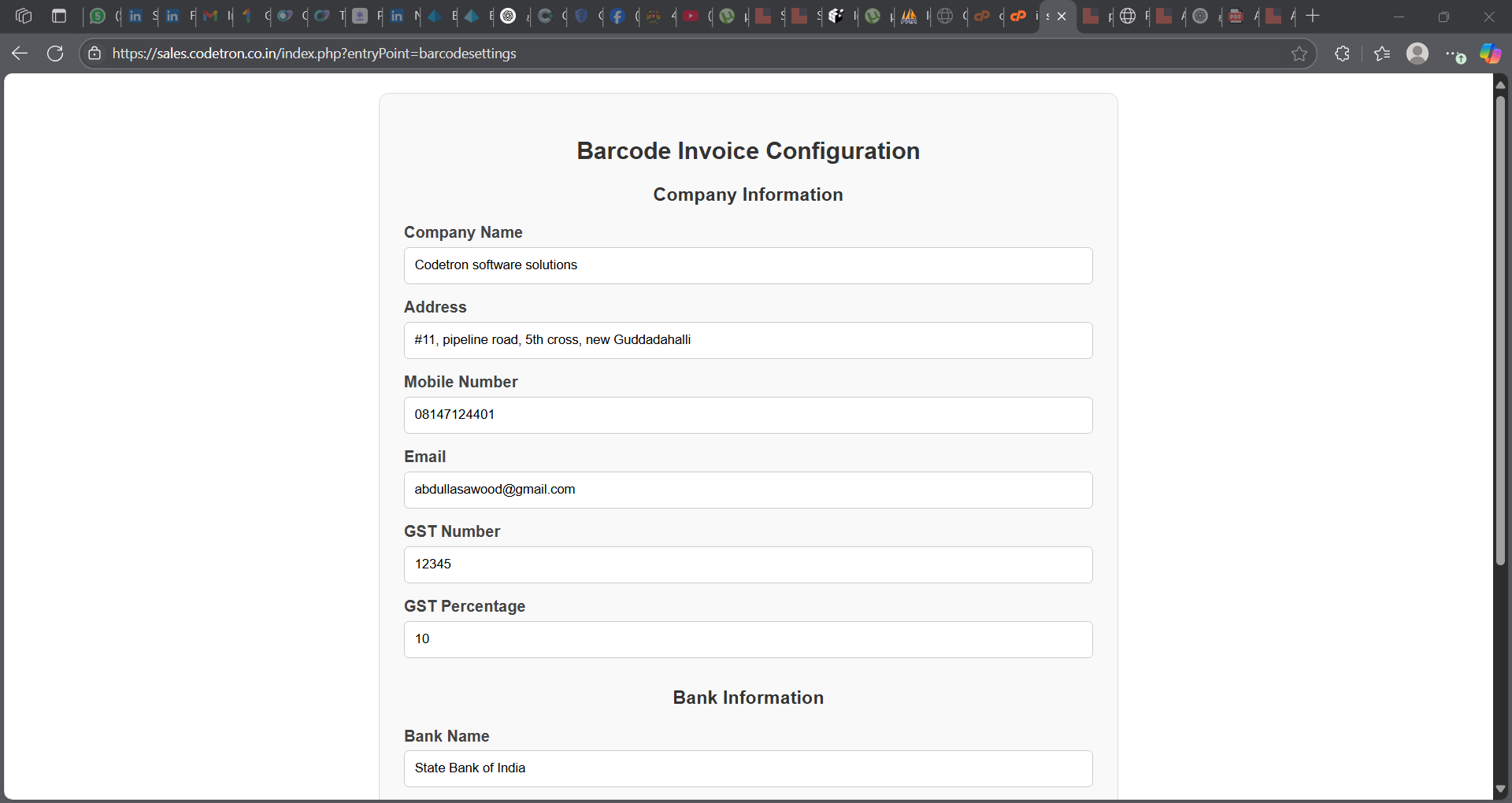
Task: Click the 'Address' label
Action: (x=435, y=307)
